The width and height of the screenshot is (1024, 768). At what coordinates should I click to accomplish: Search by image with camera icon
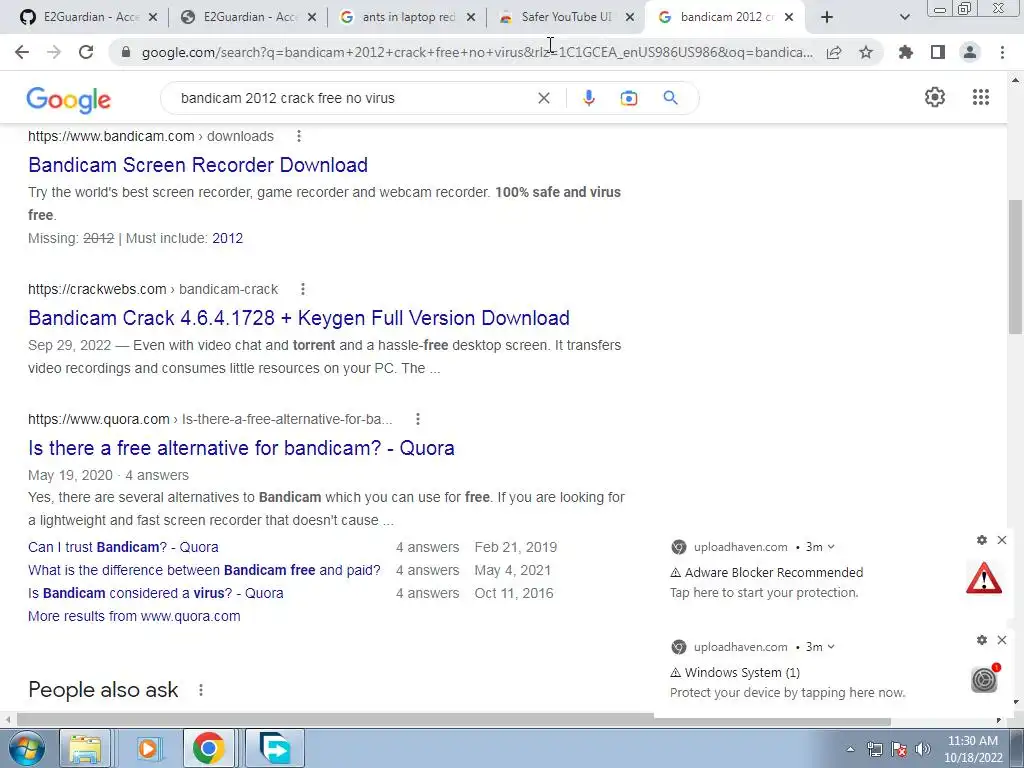629,98
